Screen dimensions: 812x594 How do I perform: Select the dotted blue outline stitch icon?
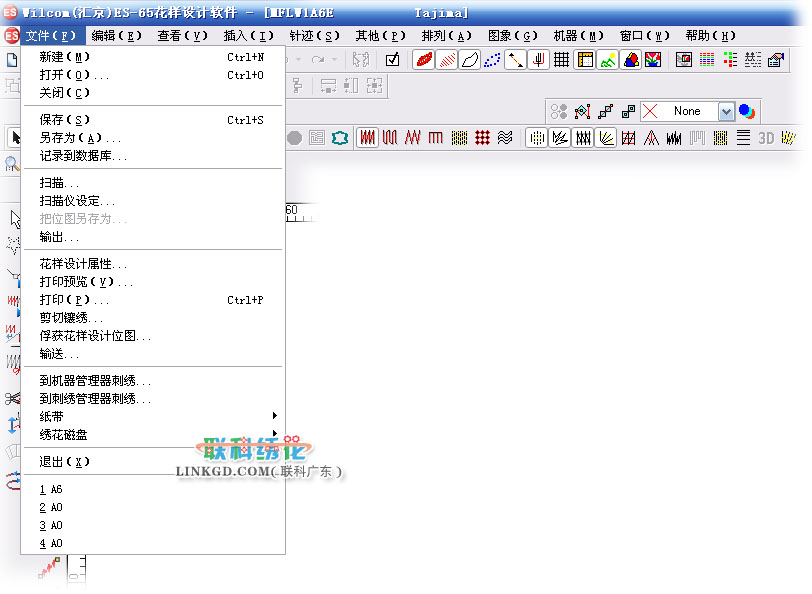(x=492, y=60)
